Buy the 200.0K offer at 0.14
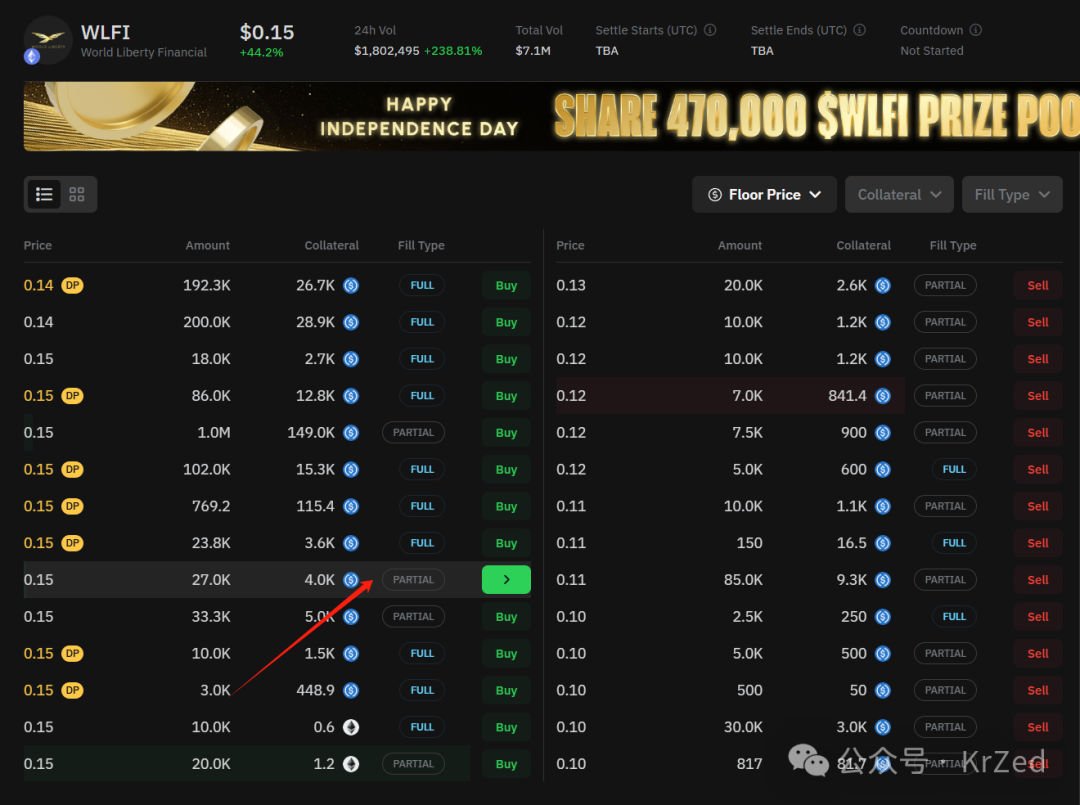The height and width of the screenshot is (805, 1080). pos(506,322)
